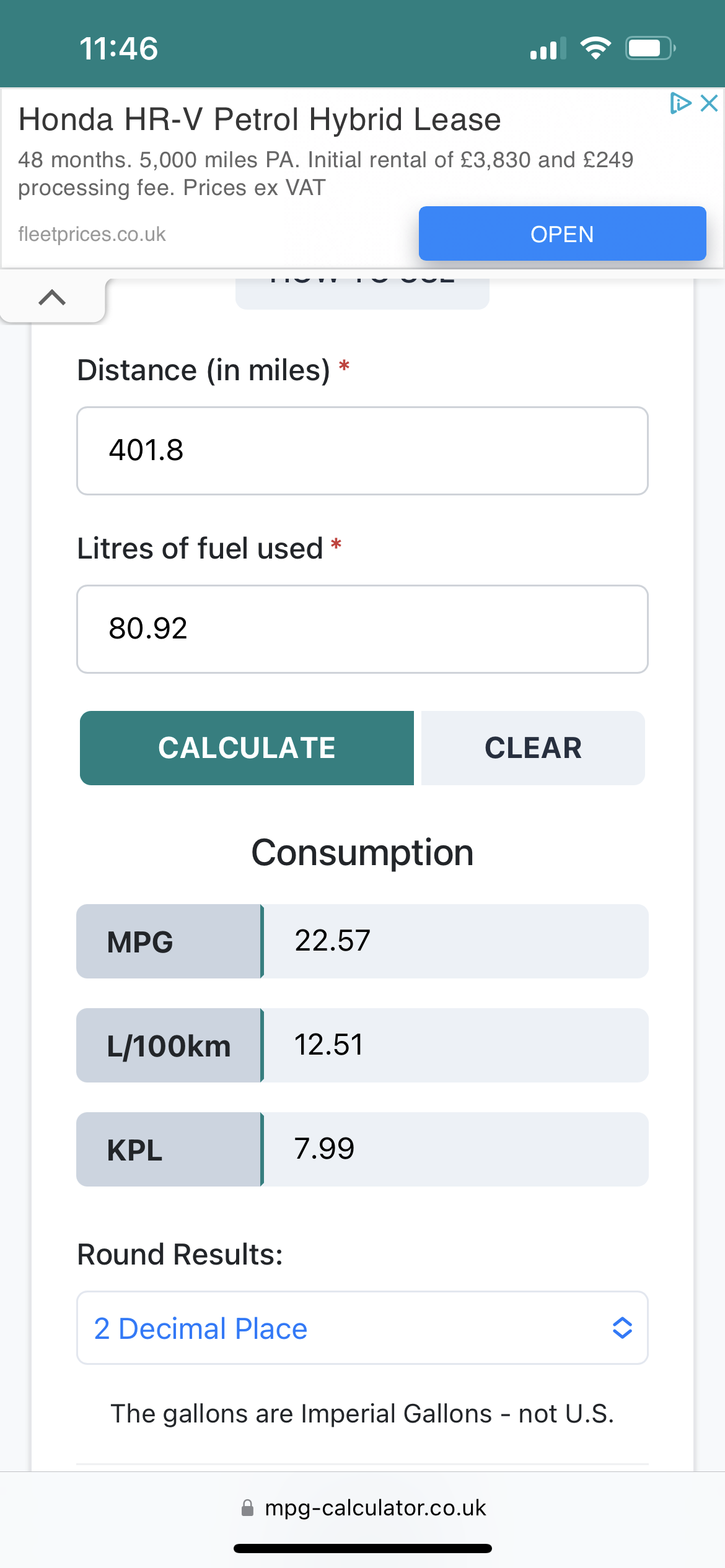This screenshot has width=725, height=1568.
Task: Open the Round Results decimal dropdown
Action: [x=362, y=1328]
